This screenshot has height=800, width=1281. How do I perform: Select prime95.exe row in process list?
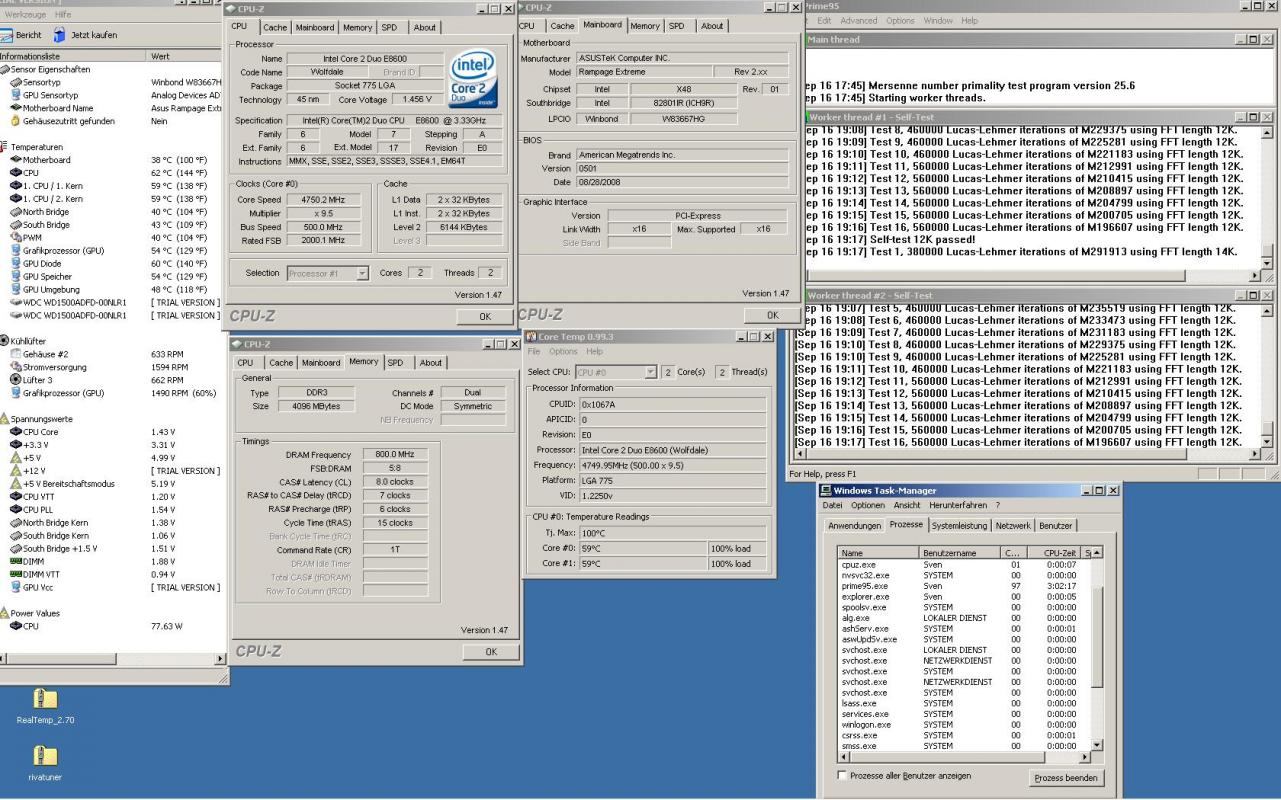(x=961, y=587)
